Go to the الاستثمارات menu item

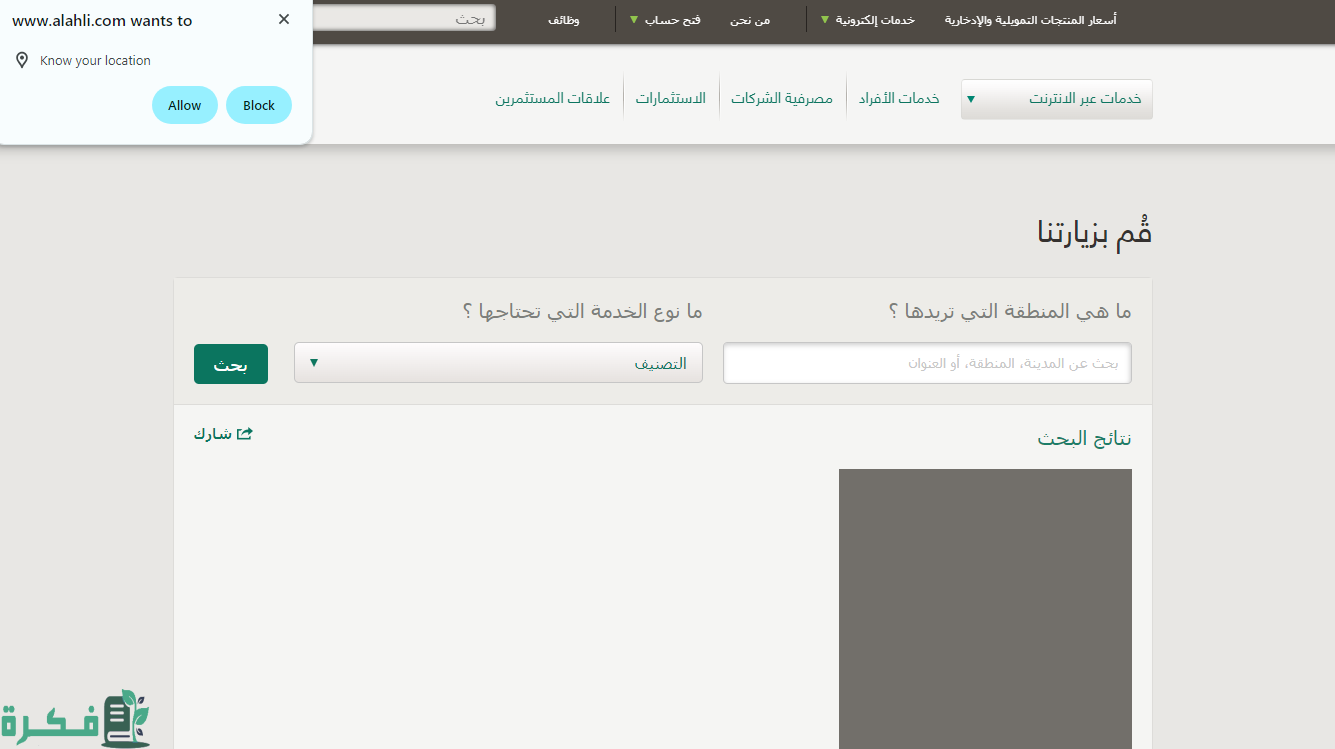[671, 99]
